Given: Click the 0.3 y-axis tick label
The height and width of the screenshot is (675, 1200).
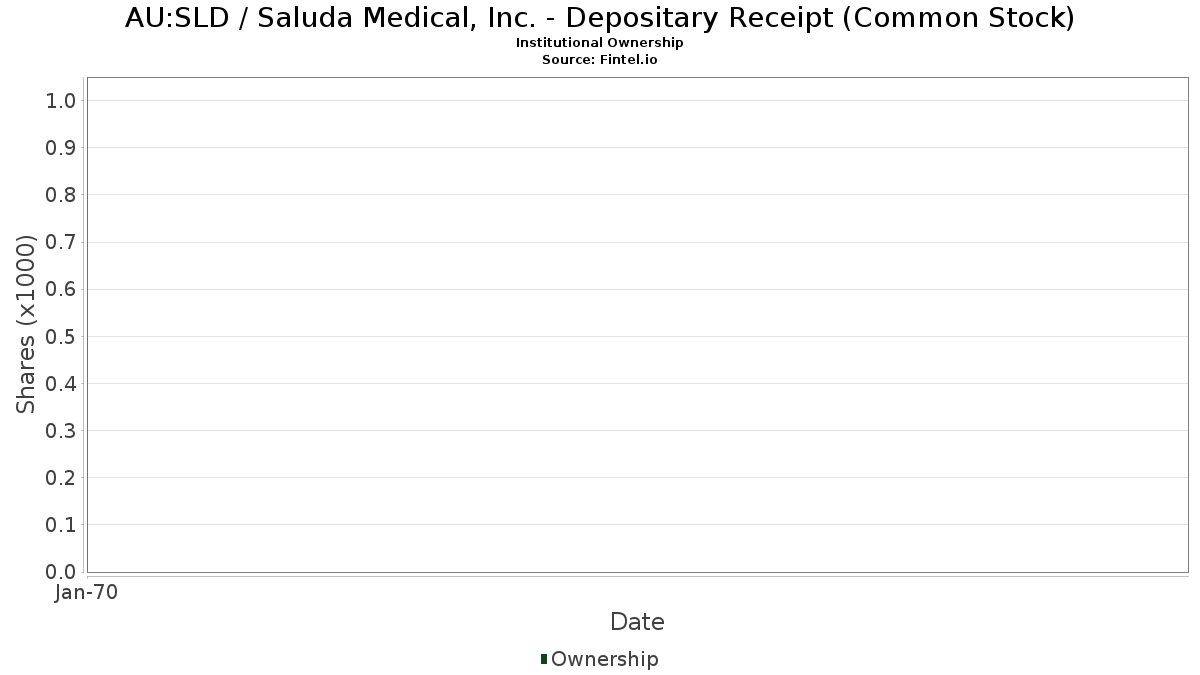Looking at the screenshot, I should [62, 431].
